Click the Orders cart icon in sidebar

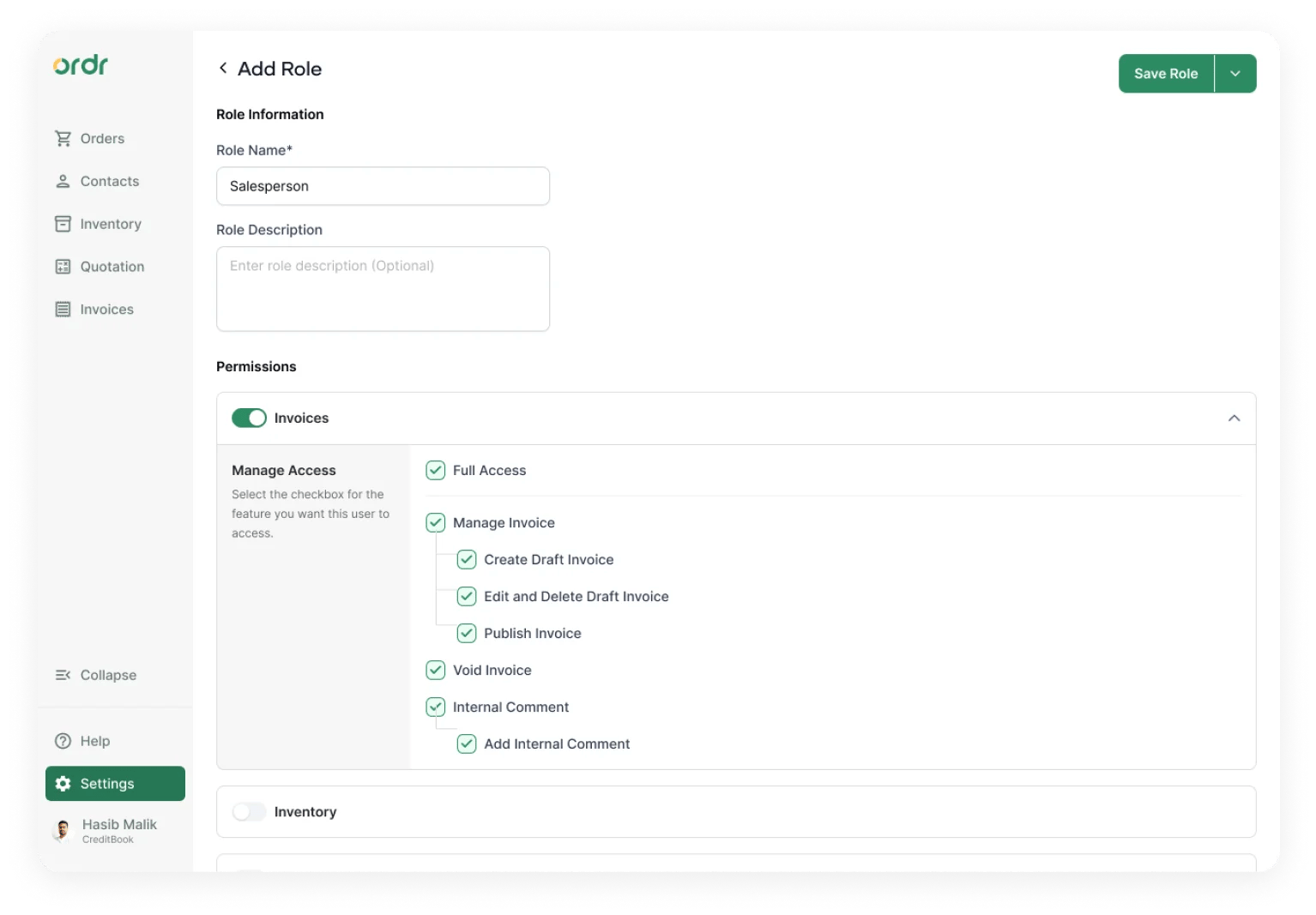[x=63, y=139]
